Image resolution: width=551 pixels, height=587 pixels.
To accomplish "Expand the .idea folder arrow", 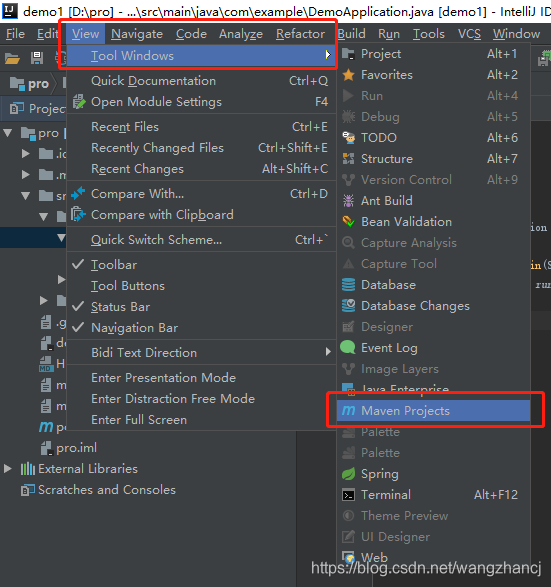I will pyautogui.click(x=25, y=153).
